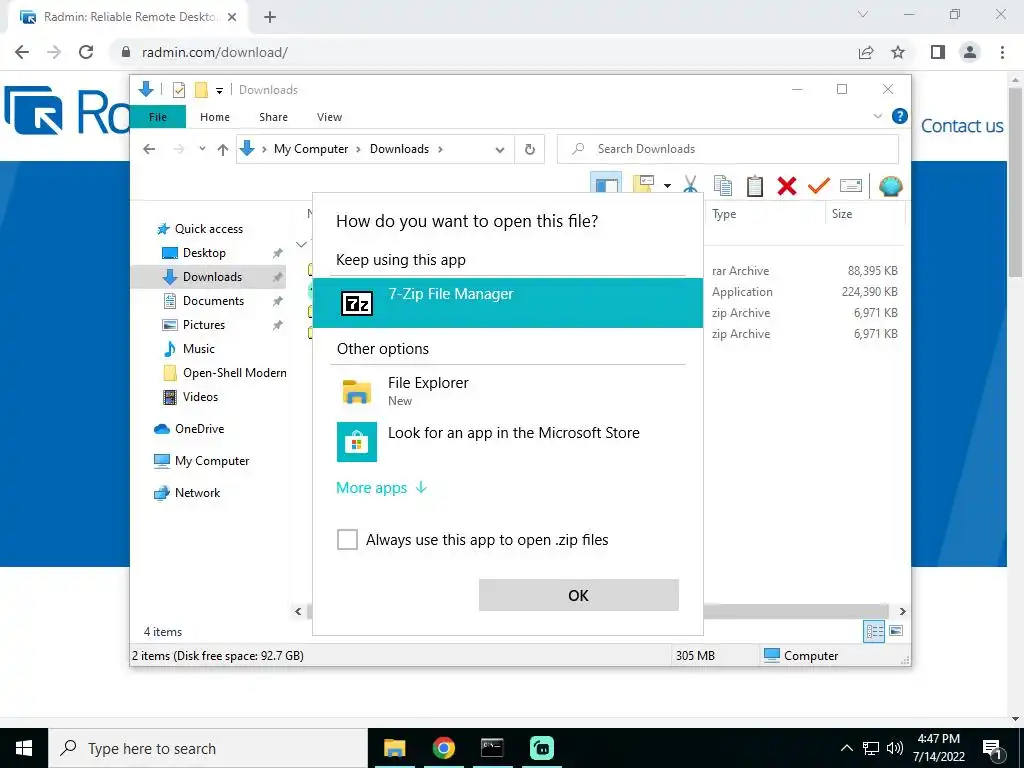Click the Folder Options toolbar icon
The height and width of the screenshot is (768, 1024).
(643, 184)
